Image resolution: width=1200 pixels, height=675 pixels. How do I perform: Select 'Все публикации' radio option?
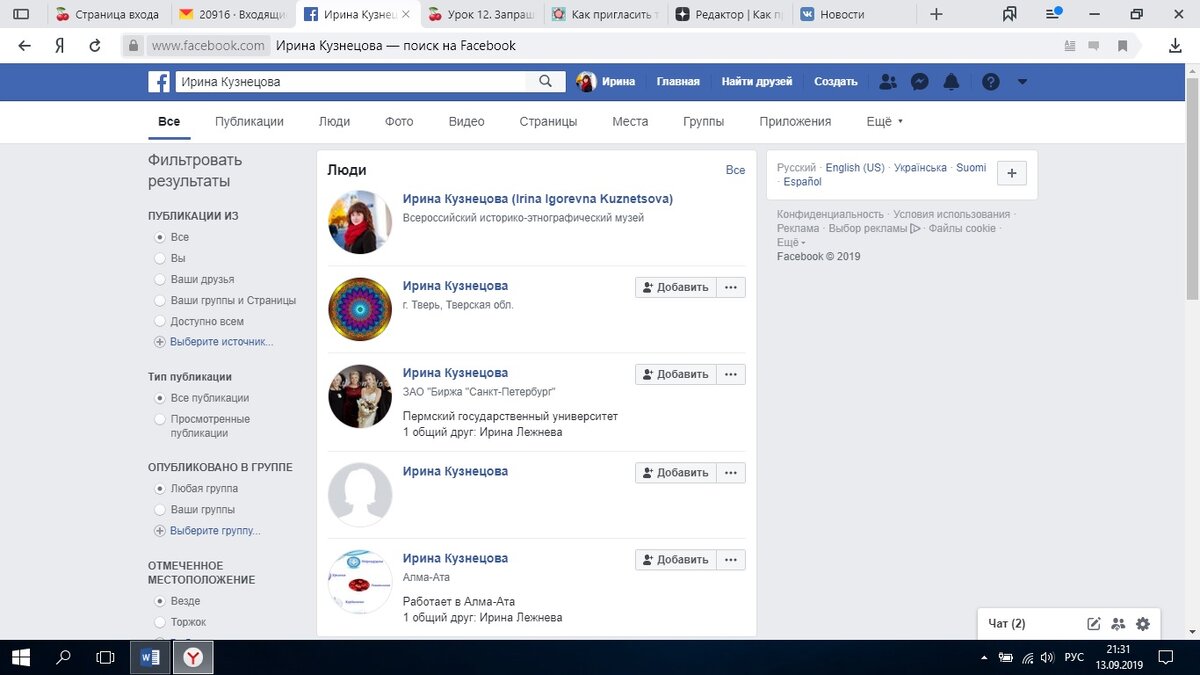(x=160, y=398)
